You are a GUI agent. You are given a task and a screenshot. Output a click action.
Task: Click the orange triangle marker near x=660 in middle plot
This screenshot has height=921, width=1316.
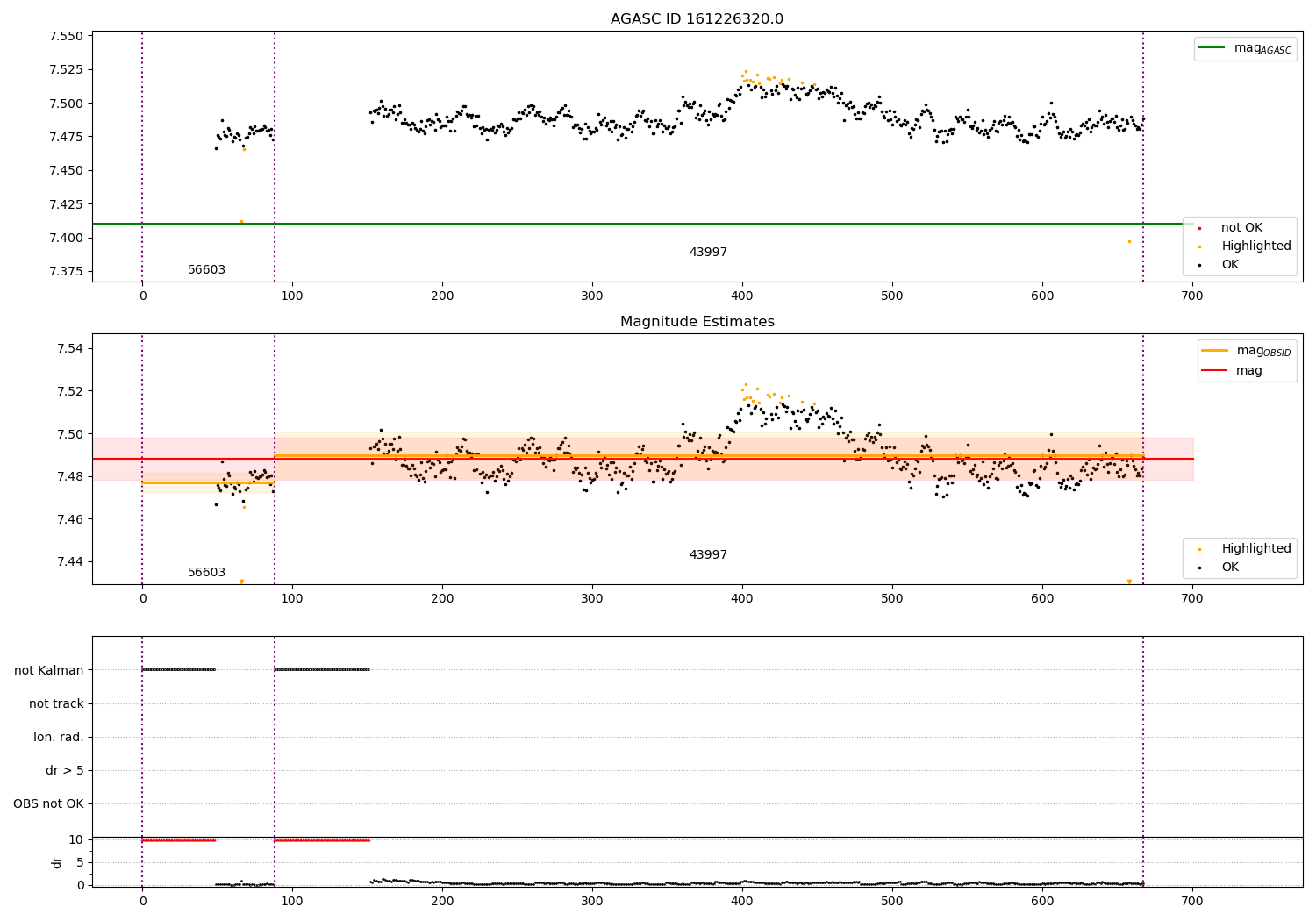click(1129, 582)
